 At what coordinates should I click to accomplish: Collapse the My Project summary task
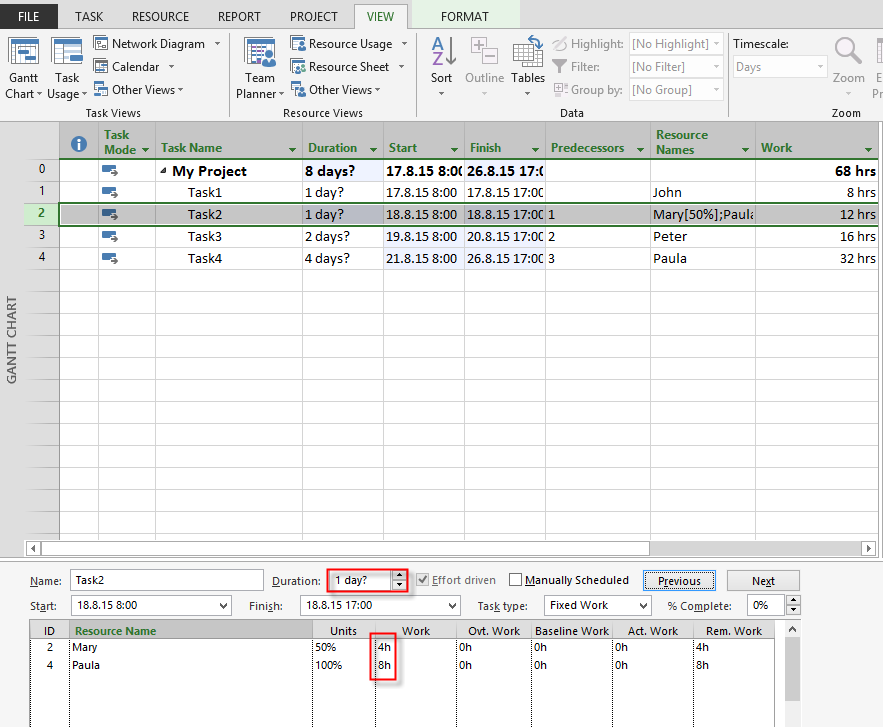(x=163, y=171)
